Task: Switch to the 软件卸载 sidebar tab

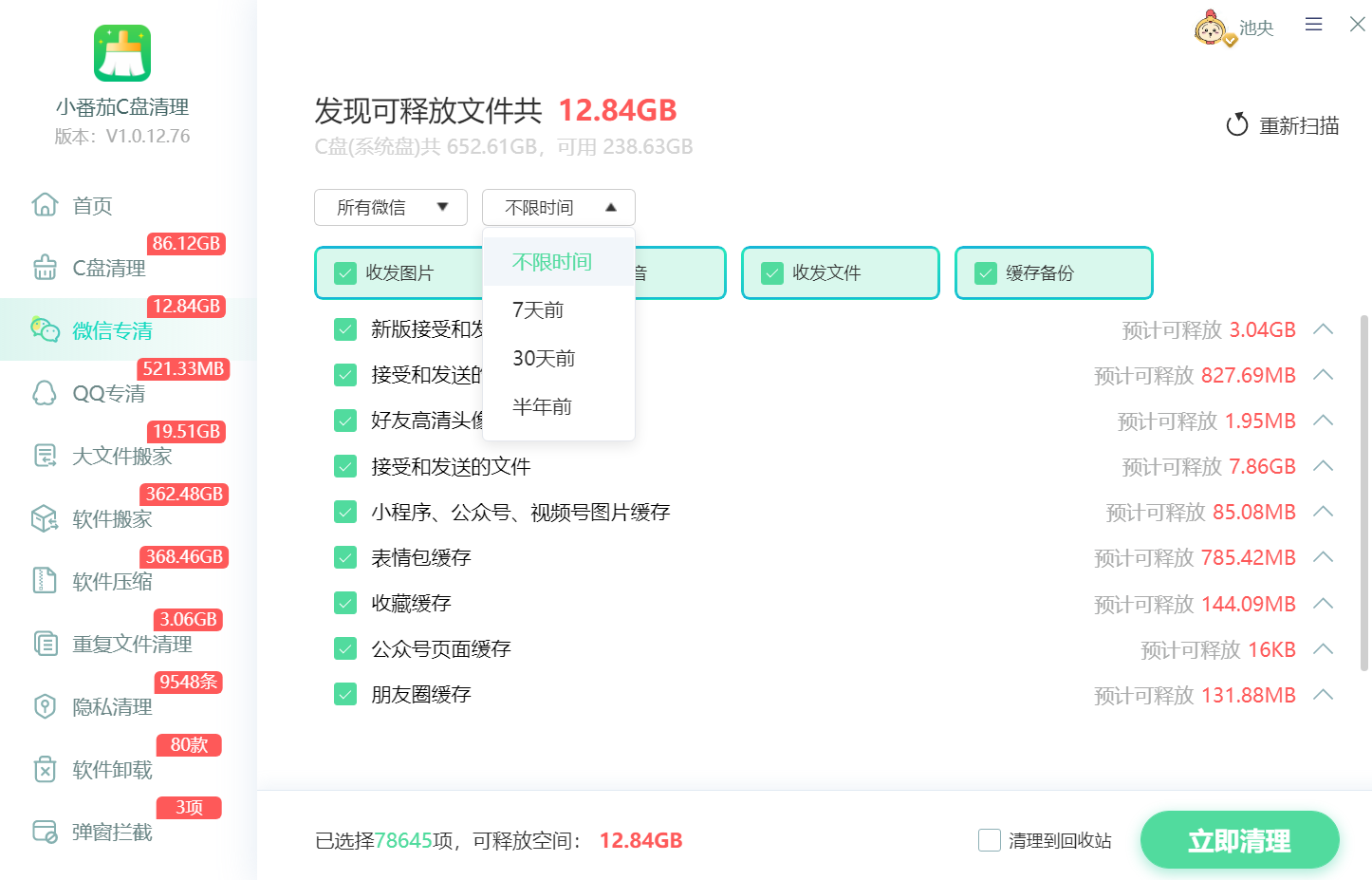Action: [x=128, y=769]
